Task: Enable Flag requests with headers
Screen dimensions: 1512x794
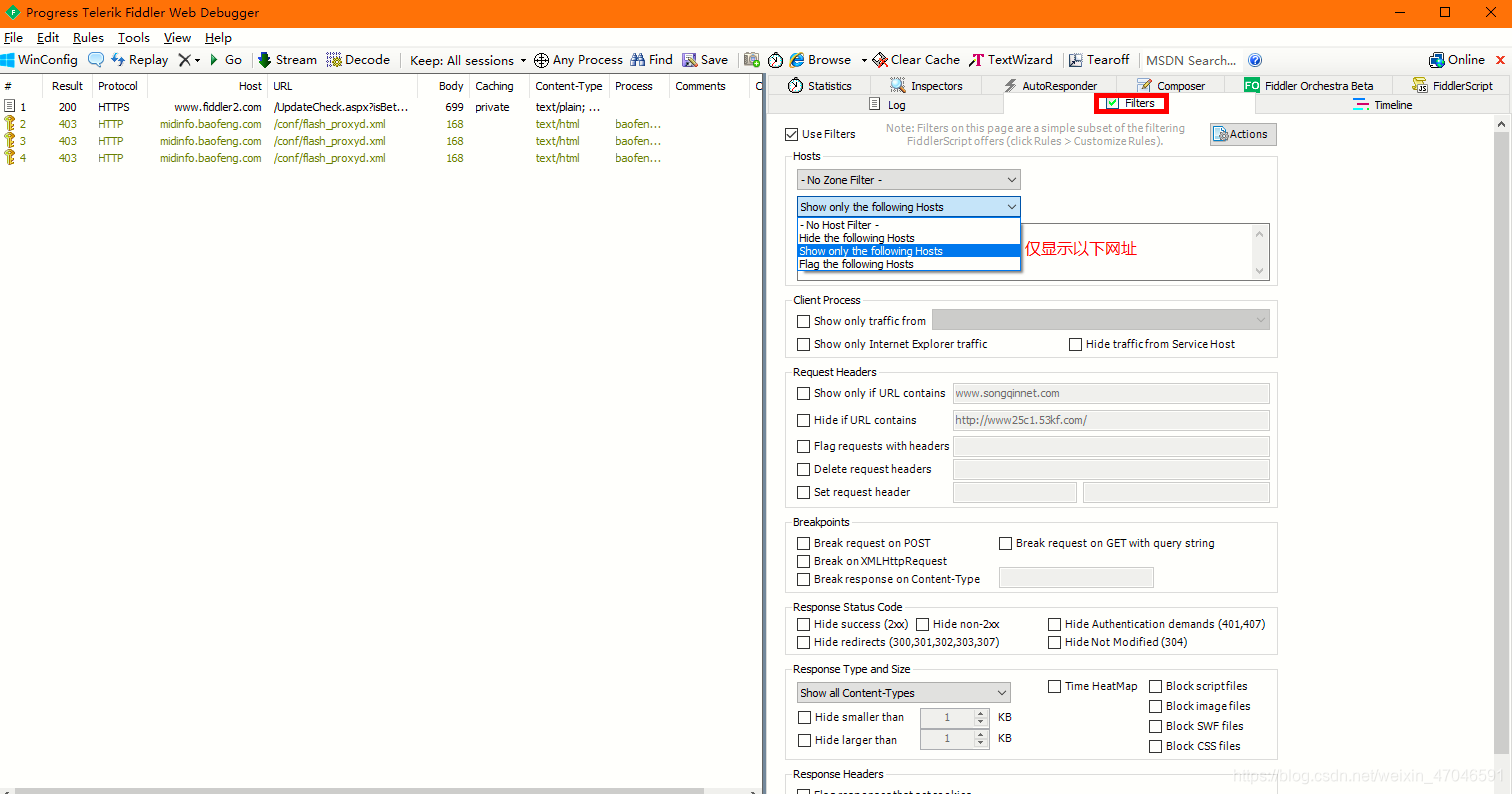Action: 803,447
